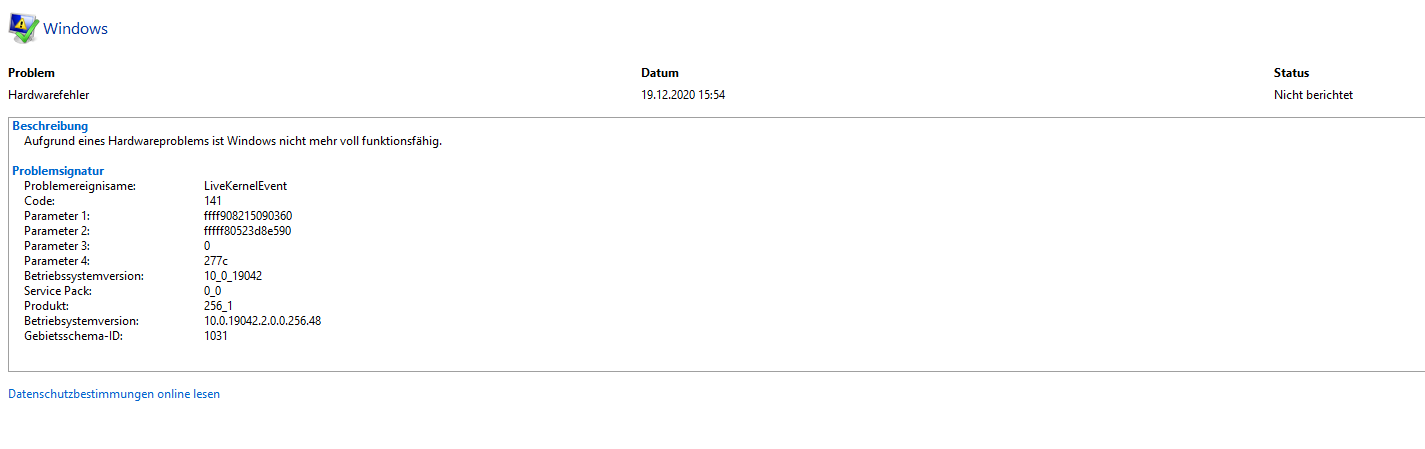Viewport: 1425px width, 449px height.
Task: Select the Status column header
Action: 1291,73
